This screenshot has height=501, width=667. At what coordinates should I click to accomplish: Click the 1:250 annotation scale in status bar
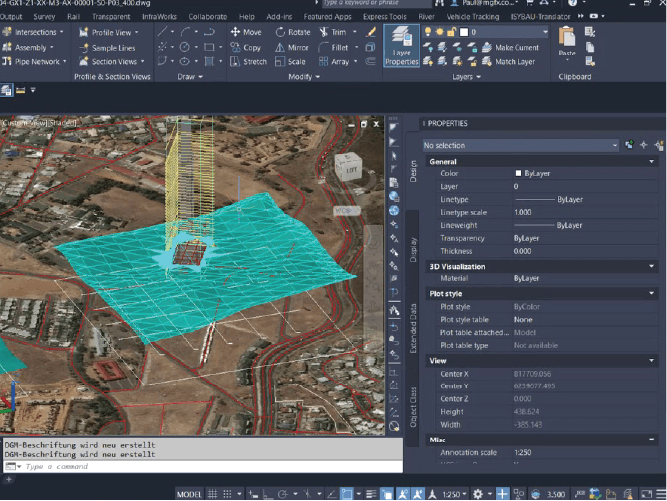click(454, 494)
